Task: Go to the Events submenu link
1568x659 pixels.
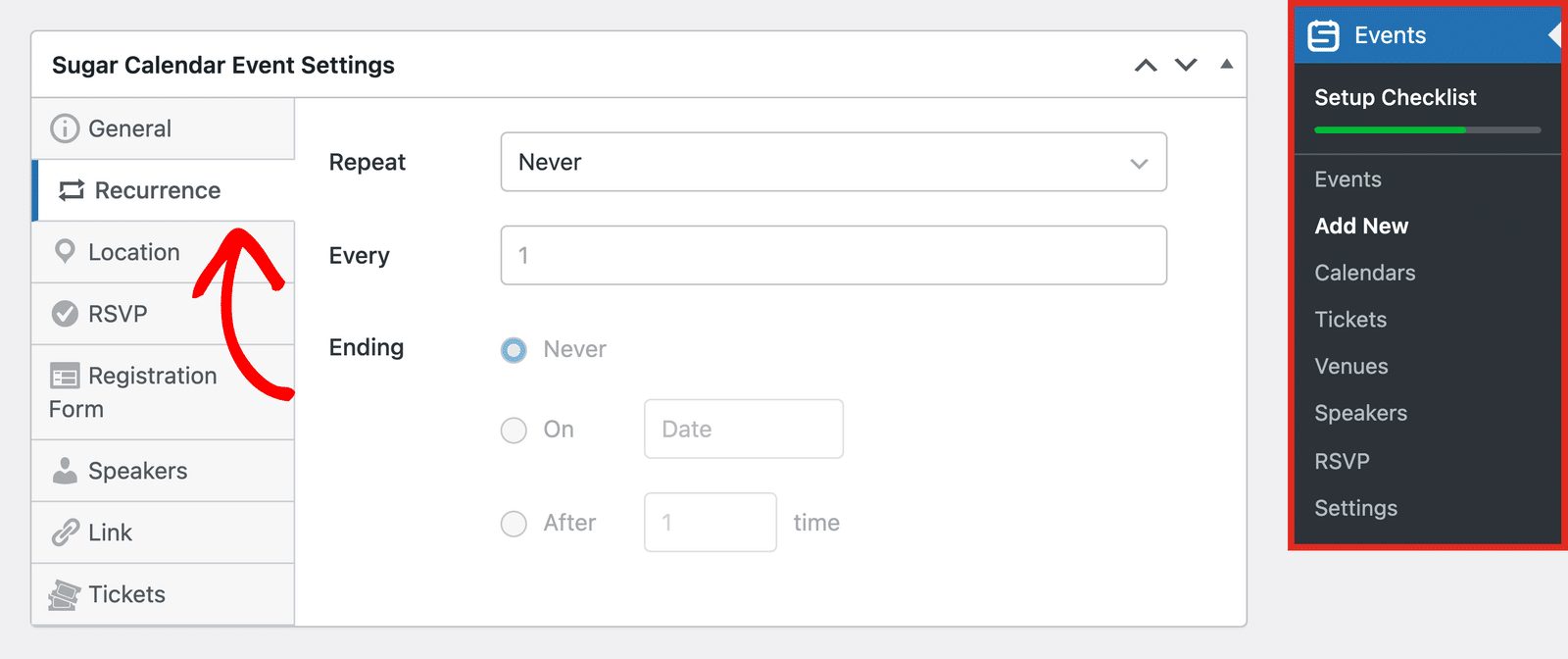Action: (1347, 179)
